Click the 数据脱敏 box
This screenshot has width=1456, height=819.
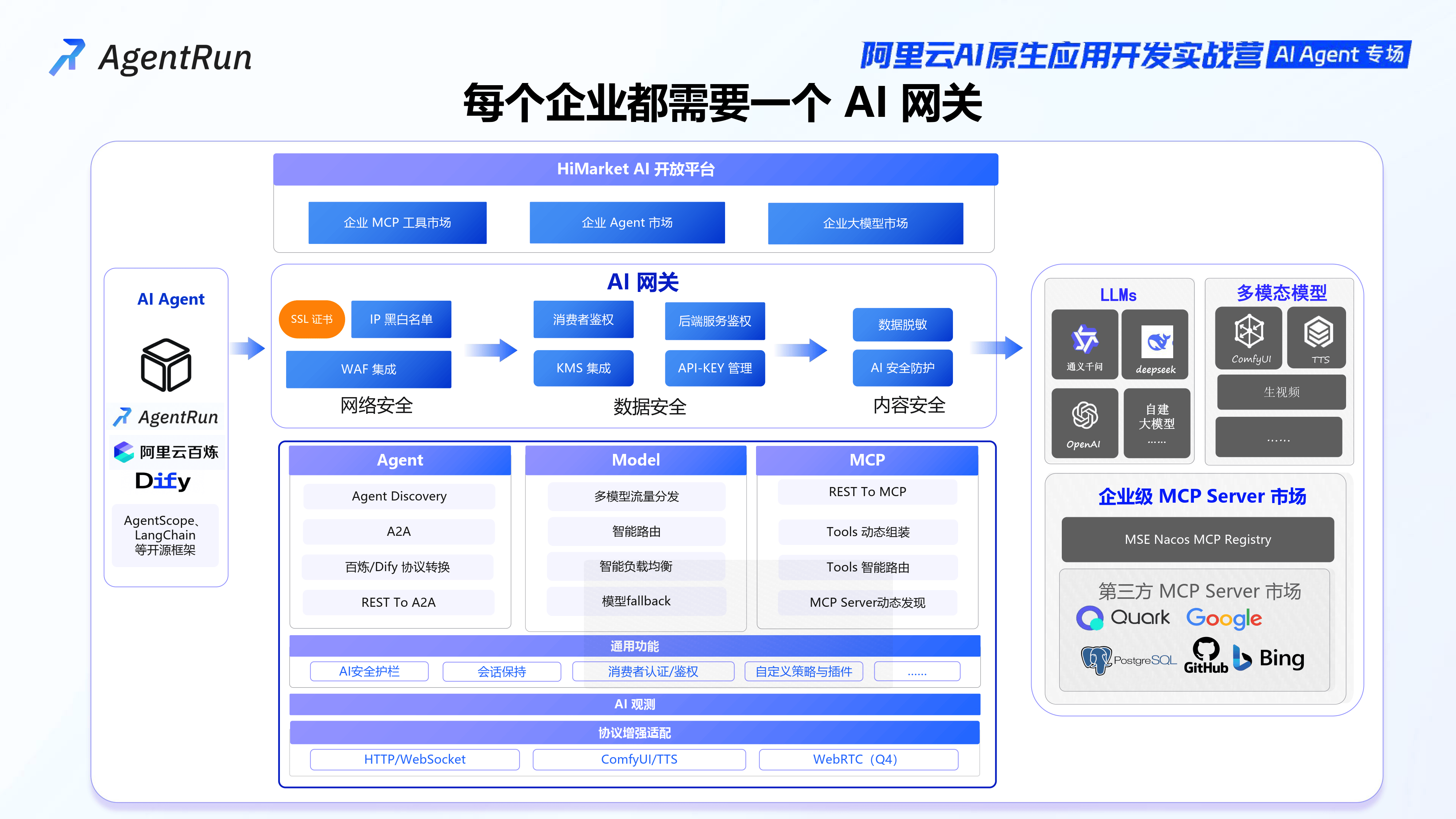(x=902, y=324)
